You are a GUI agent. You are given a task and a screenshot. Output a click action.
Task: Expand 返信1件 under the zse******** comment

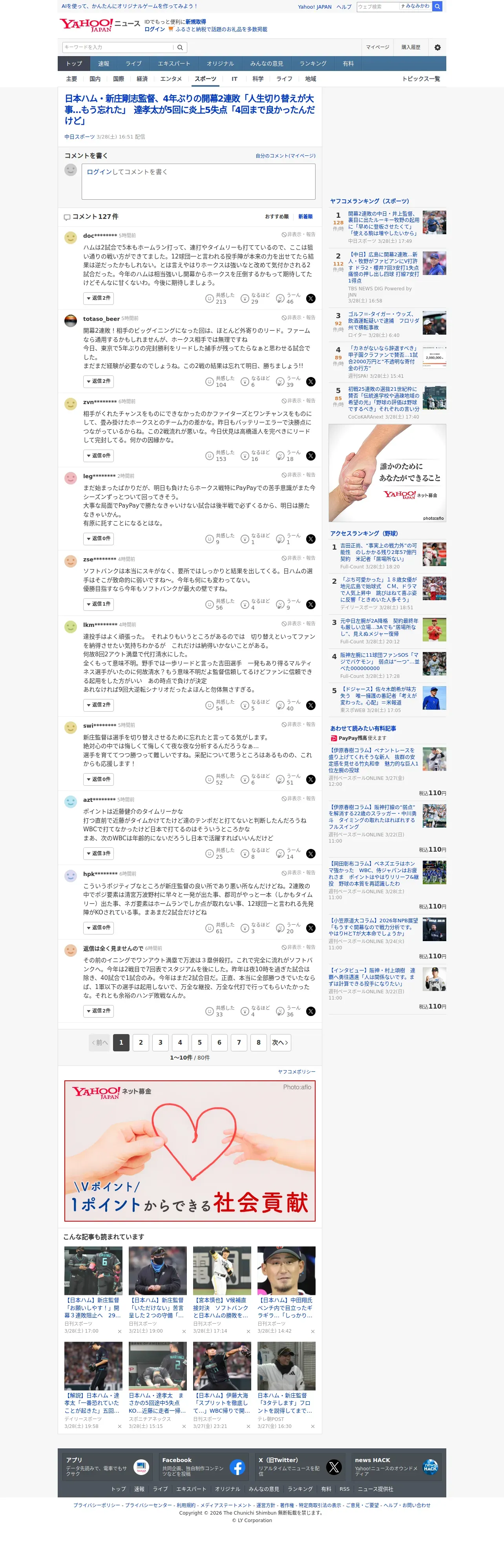click(x=98, y=605)
